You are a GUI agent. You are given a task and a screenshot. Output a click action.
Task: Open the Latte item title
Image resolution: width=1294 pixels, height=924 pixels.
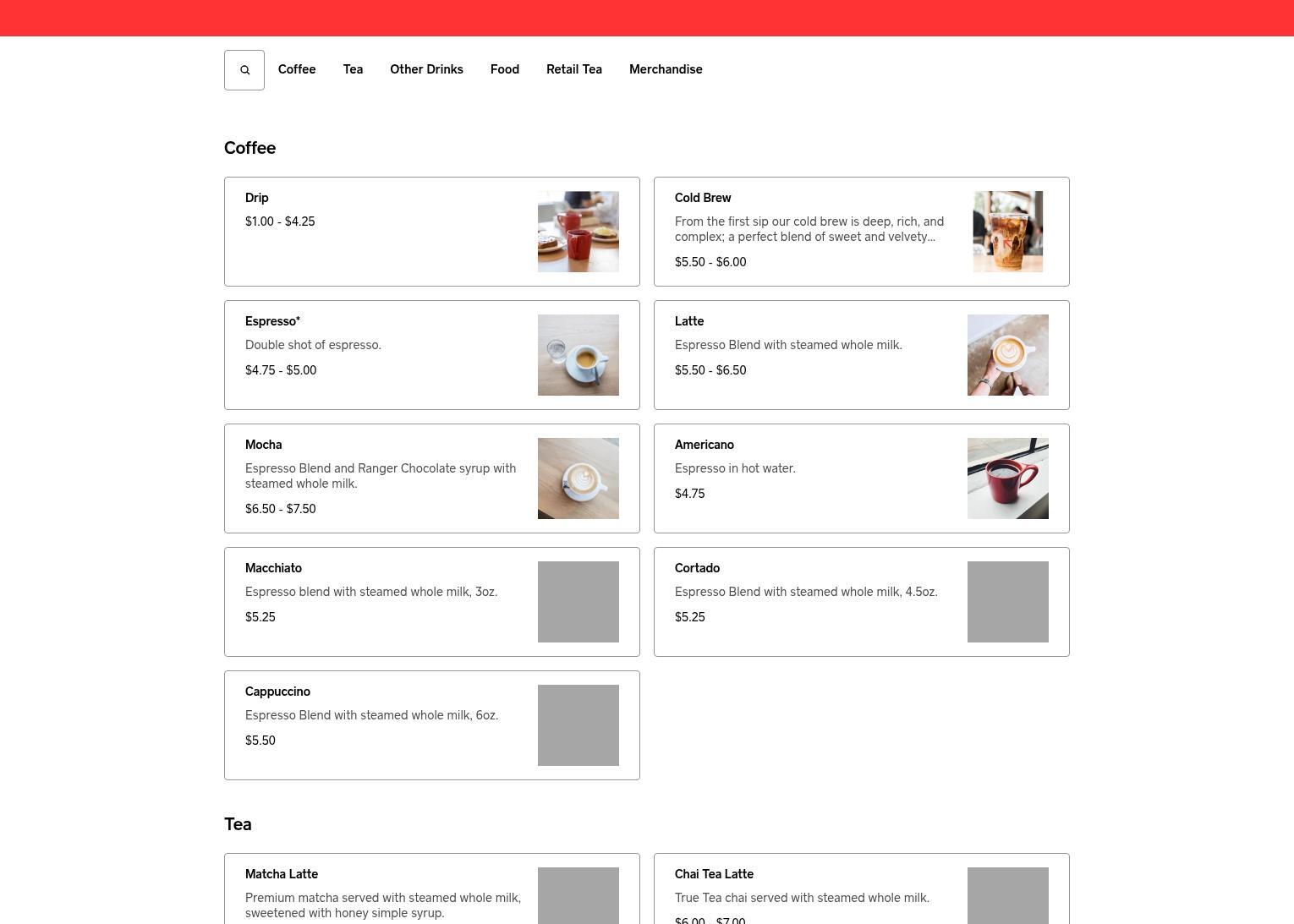[x=689, y=321]
